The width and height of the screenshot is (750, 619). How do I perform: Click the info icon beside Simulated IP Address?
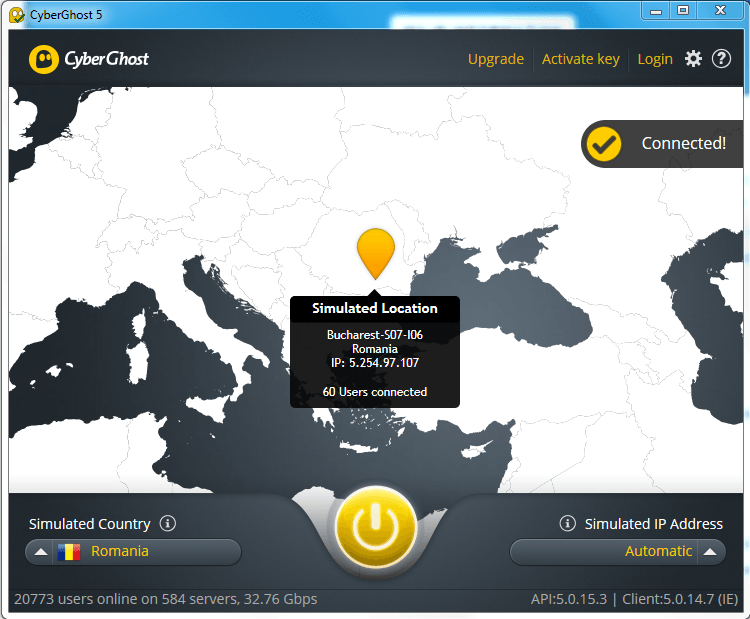pyautogui.click(x=567, y=523)
